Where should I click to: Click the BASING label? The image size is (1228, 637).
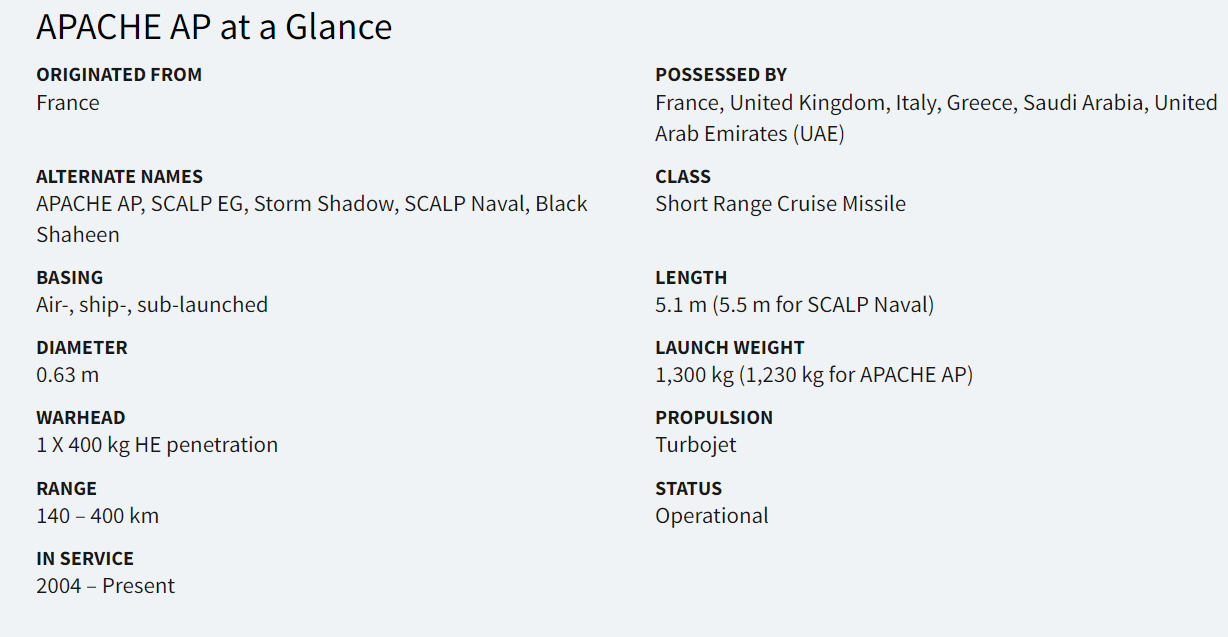pyautogui.click(x=70, y=278)
